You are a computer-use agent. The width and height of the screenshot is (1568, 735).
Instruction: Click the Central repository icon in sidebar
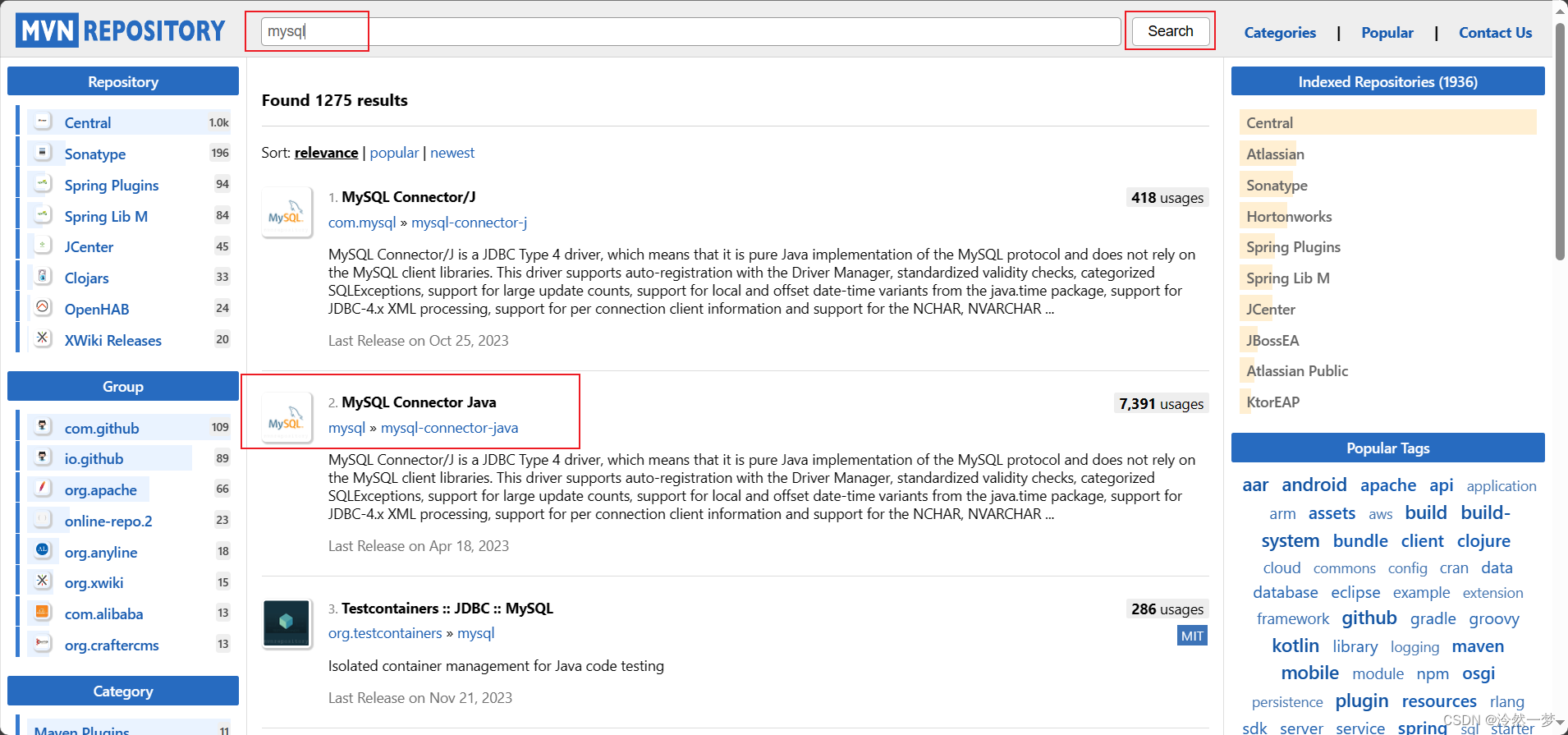pyautogui.click(x=43, y=122)
